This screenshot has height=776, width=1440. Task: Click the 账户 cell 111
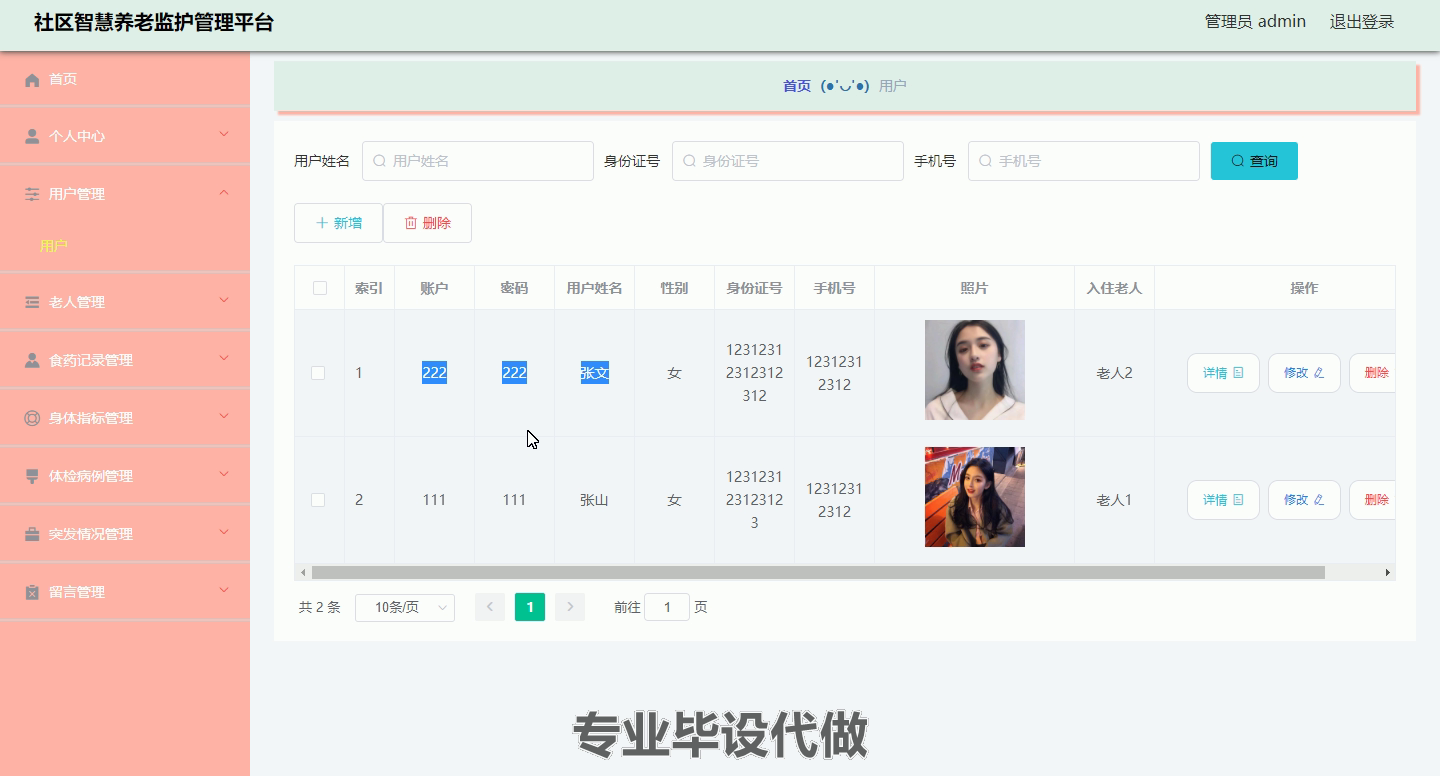(x=434, y=500)
